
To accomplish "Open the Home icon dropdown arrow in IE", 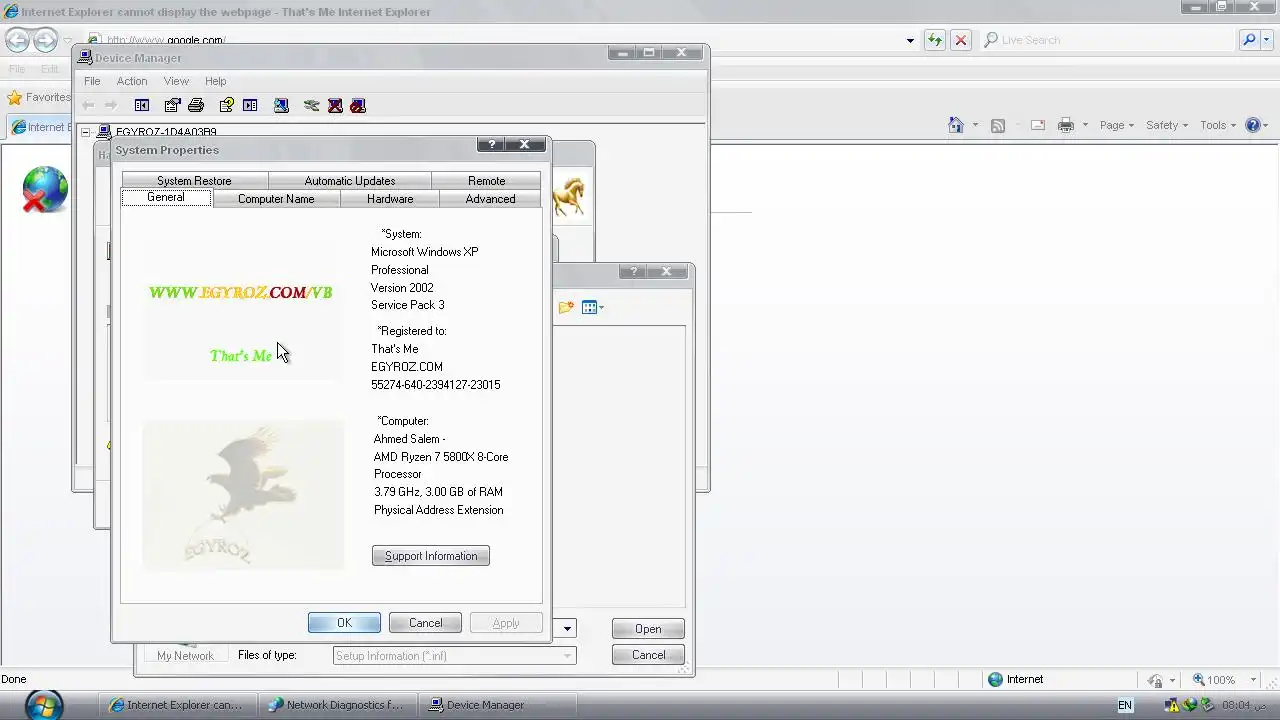I will [x=974, y=126].
